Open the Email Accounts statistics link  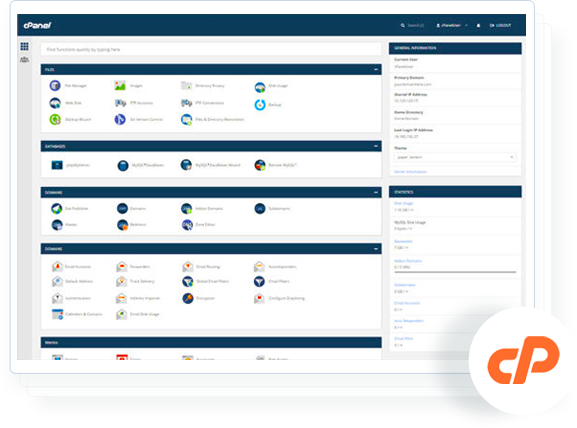pyautogui.click(x=407, y=303)
